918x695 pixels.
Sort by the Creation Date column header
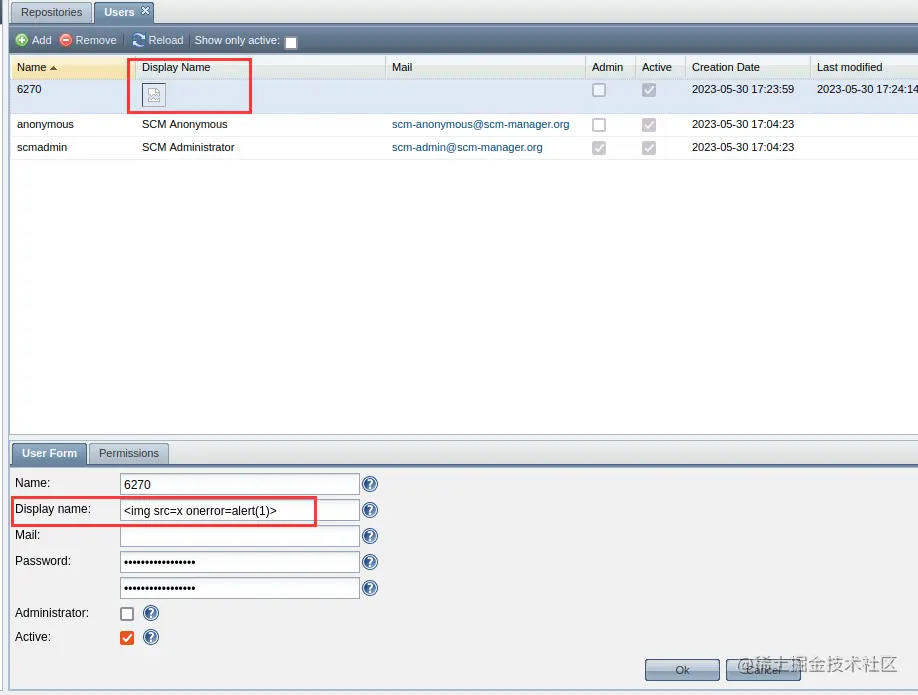coord(748,67)
